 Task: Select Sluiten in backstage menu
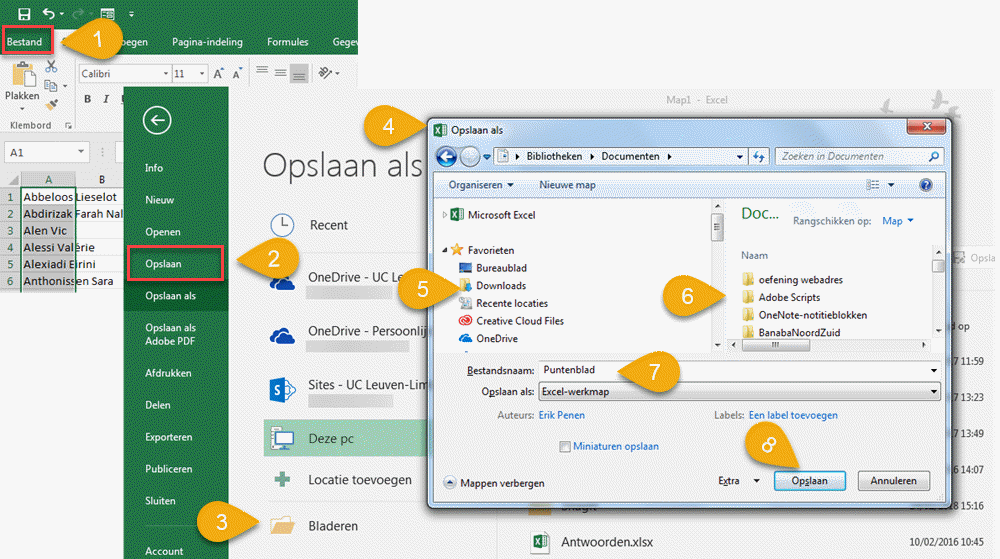[x=160, y=500]
